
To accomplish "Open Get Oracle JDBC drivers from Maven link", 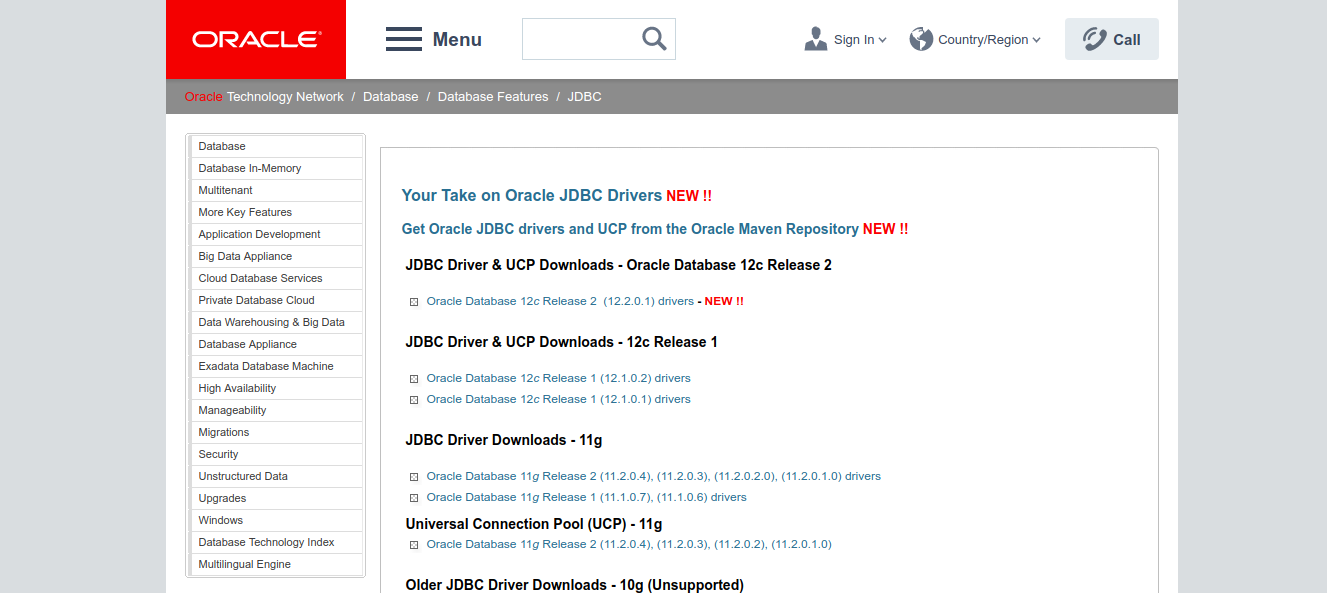I will 630,229.
